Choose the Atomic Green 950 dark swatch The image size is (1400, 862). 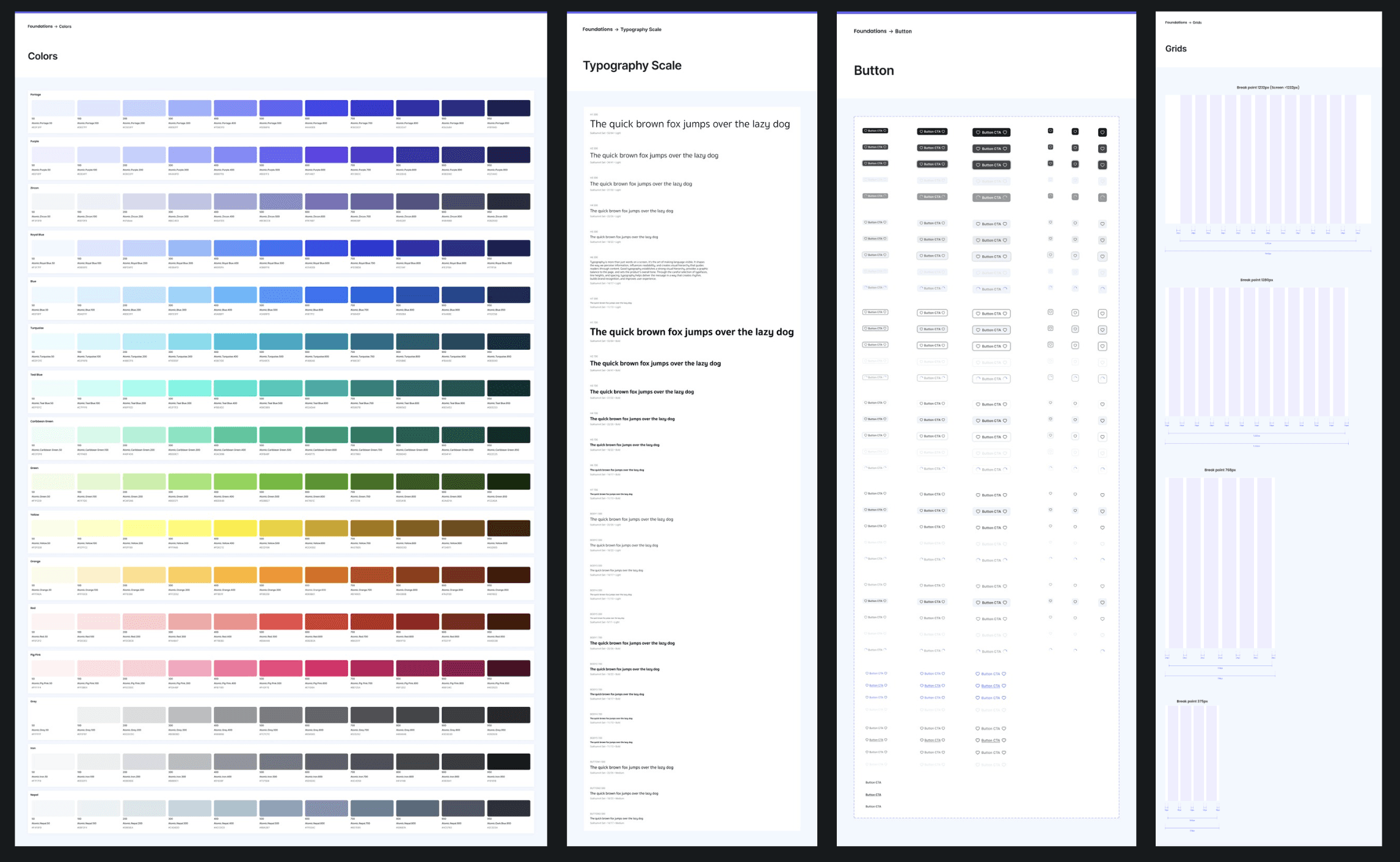click(x=508, y=482)
